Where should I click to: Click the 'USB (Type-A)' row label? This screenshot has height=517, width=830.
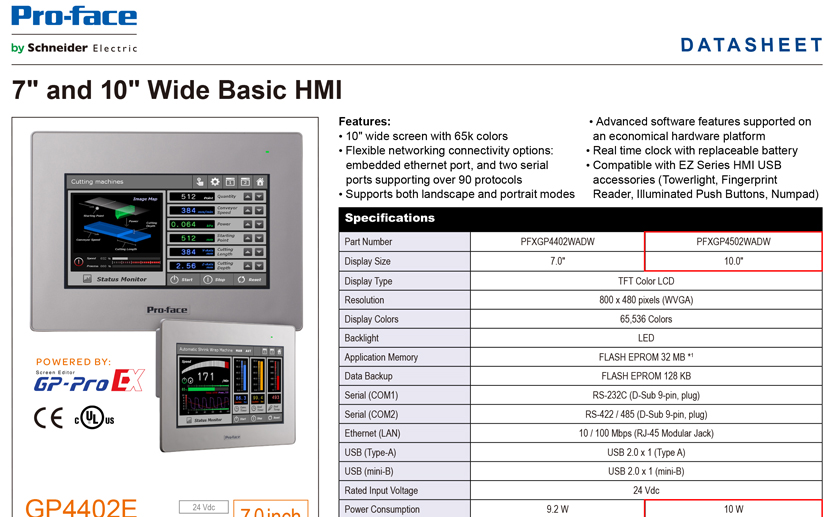point(370,452)
